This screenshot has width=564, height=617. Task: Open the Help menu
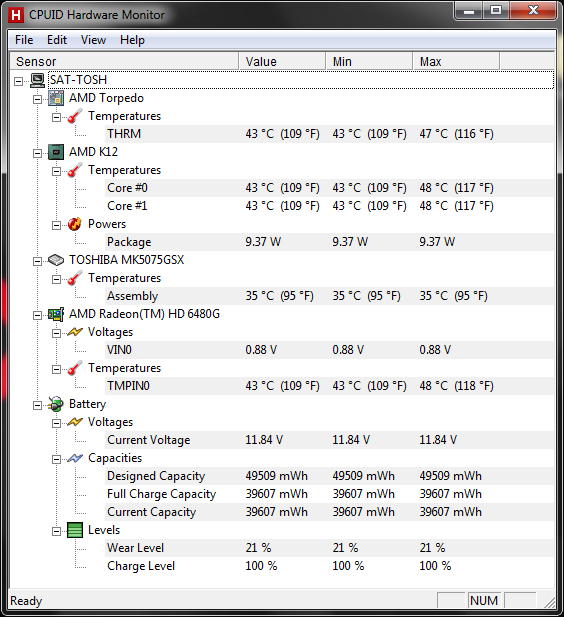[132, 40]
